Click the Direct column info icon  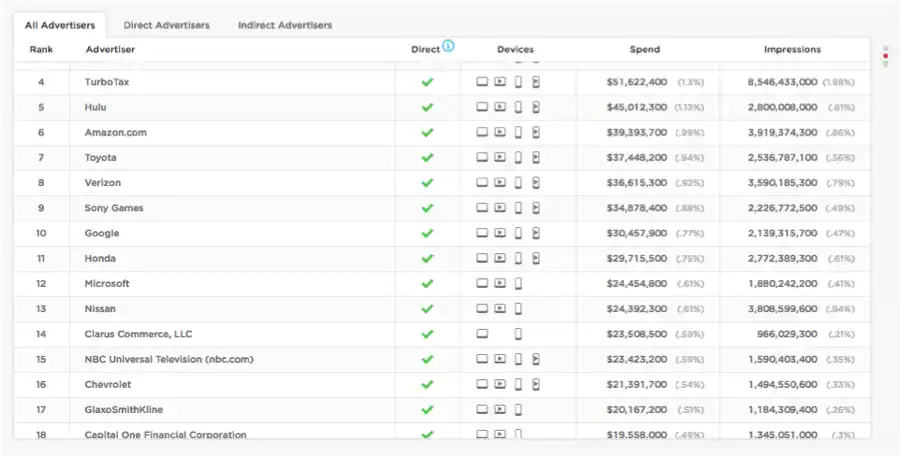[x=448, y=46]
